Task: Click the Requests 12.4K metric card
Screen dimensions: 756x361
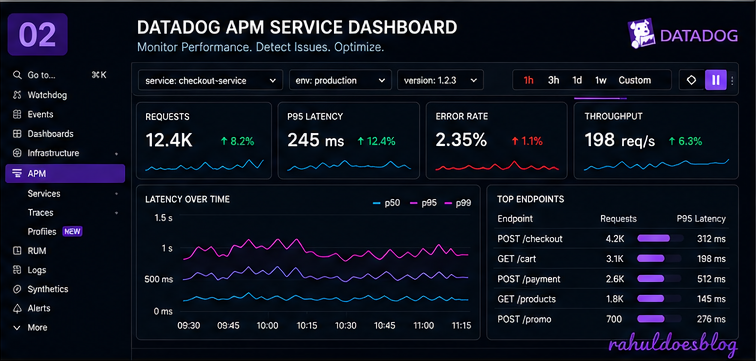Action: (204, 140)
